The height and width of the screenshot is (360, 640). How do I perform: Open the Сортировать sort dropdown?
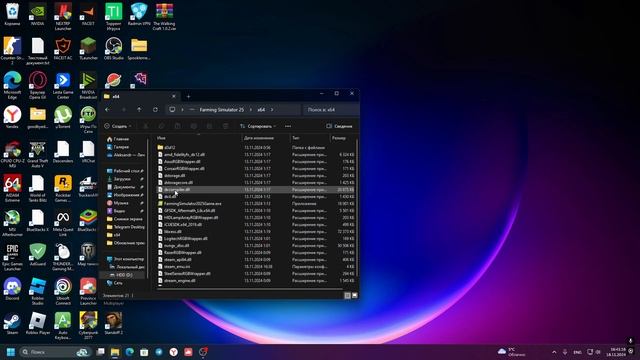coord(258,126)
